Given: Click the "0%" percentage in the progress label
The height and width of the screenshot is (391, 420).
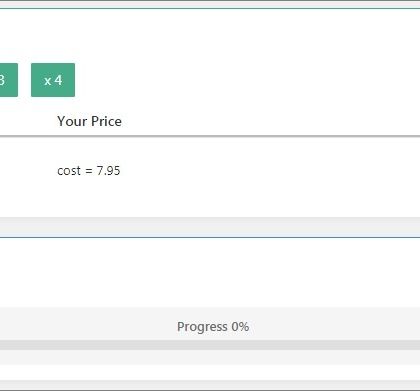Looking at the screenshot, I should pos(240,326).
